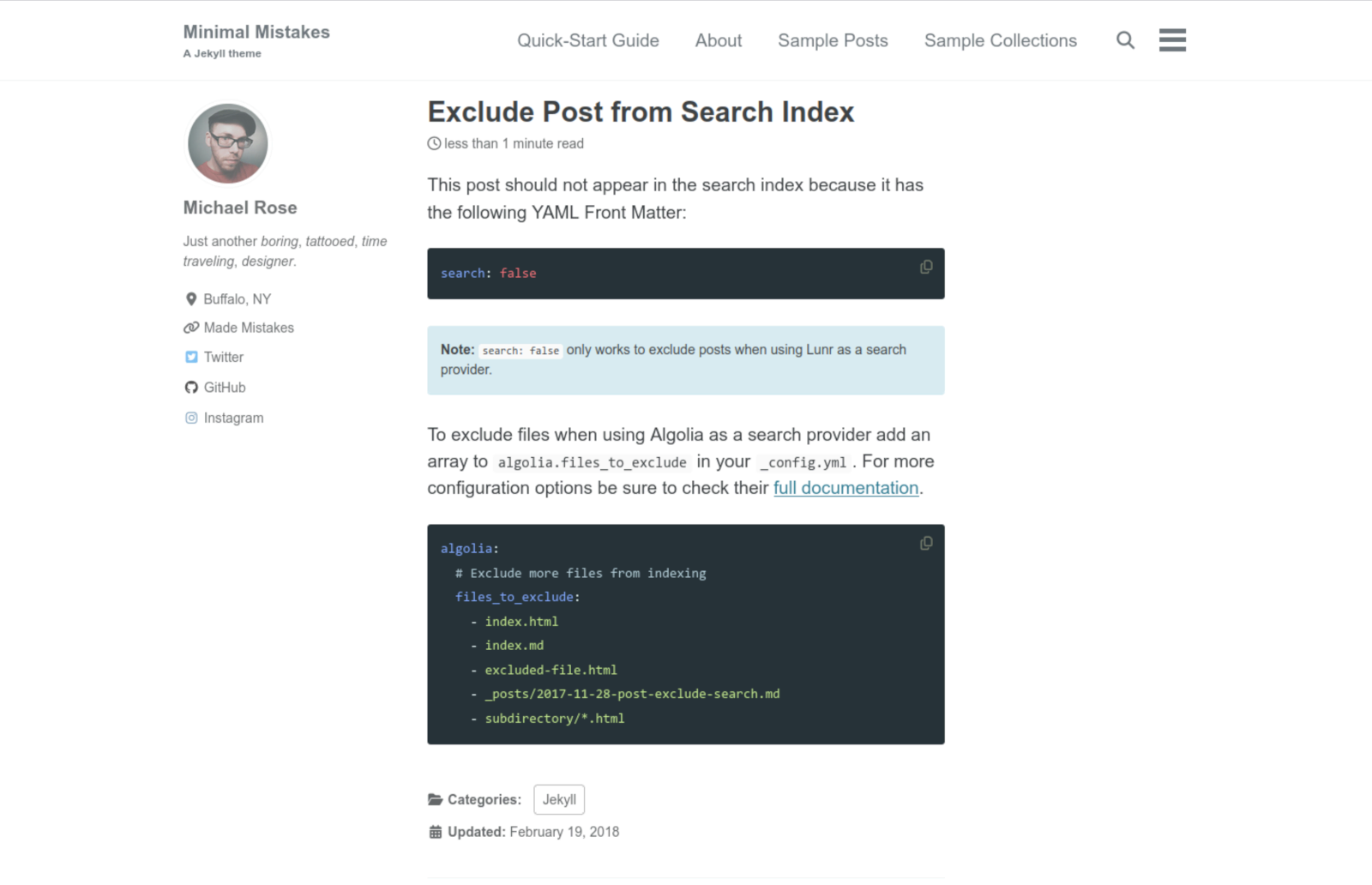Go to the About page
Viewport: 1372px width, 885px height.
coord(718,40)
